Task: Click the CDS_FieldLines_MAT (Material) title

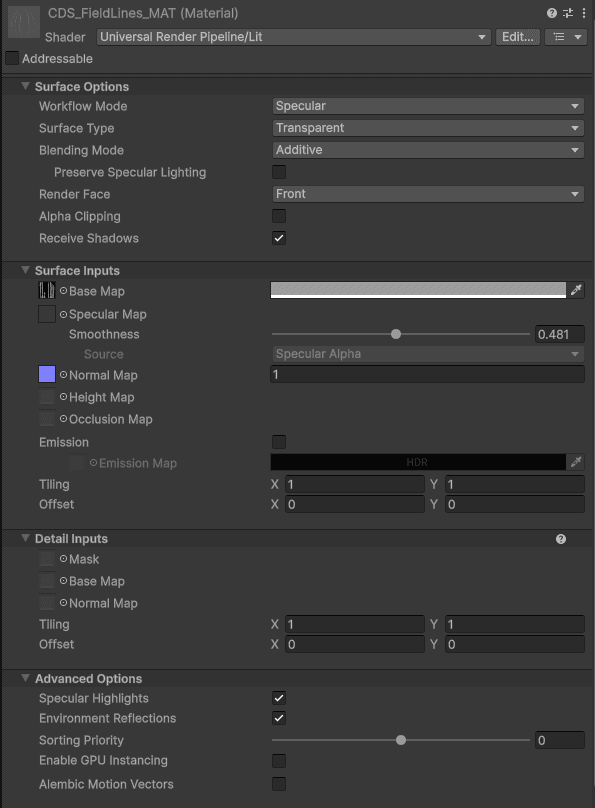Action: 143,13
